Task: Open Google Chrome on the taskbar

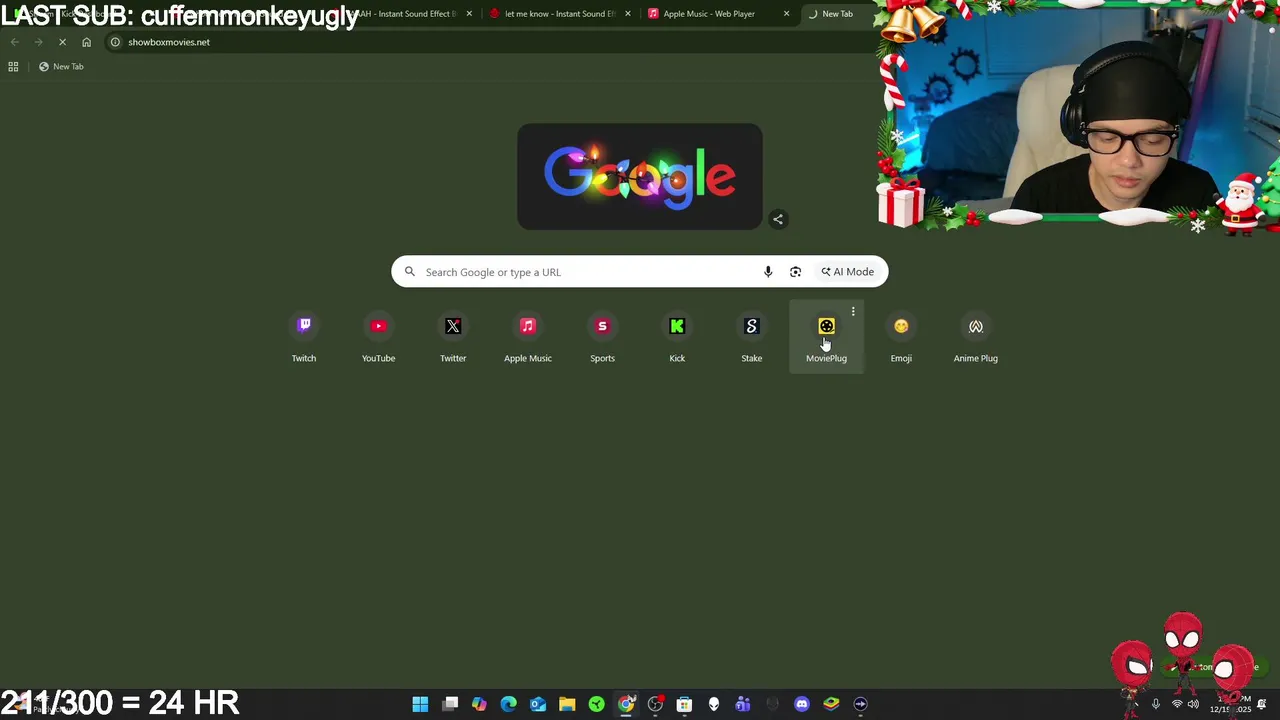Action: coord(626,704)
